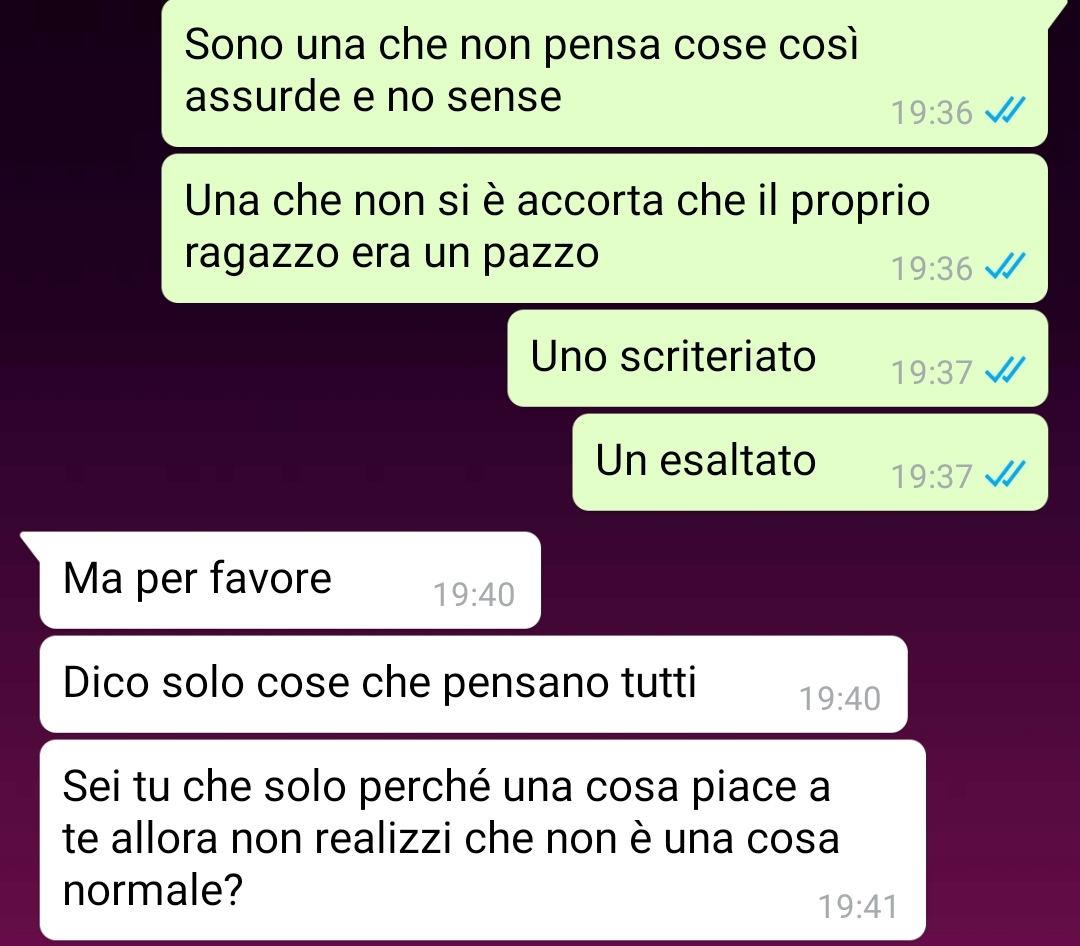Tap the 'Uno scriteriato' sent message

(x=778, y=358)
